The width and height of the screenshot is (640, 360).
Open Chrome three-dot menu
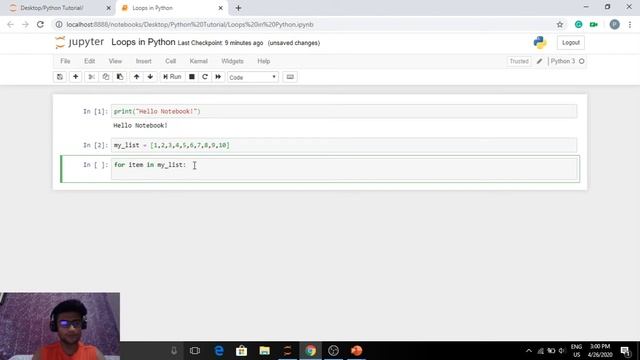click(630, 24)
